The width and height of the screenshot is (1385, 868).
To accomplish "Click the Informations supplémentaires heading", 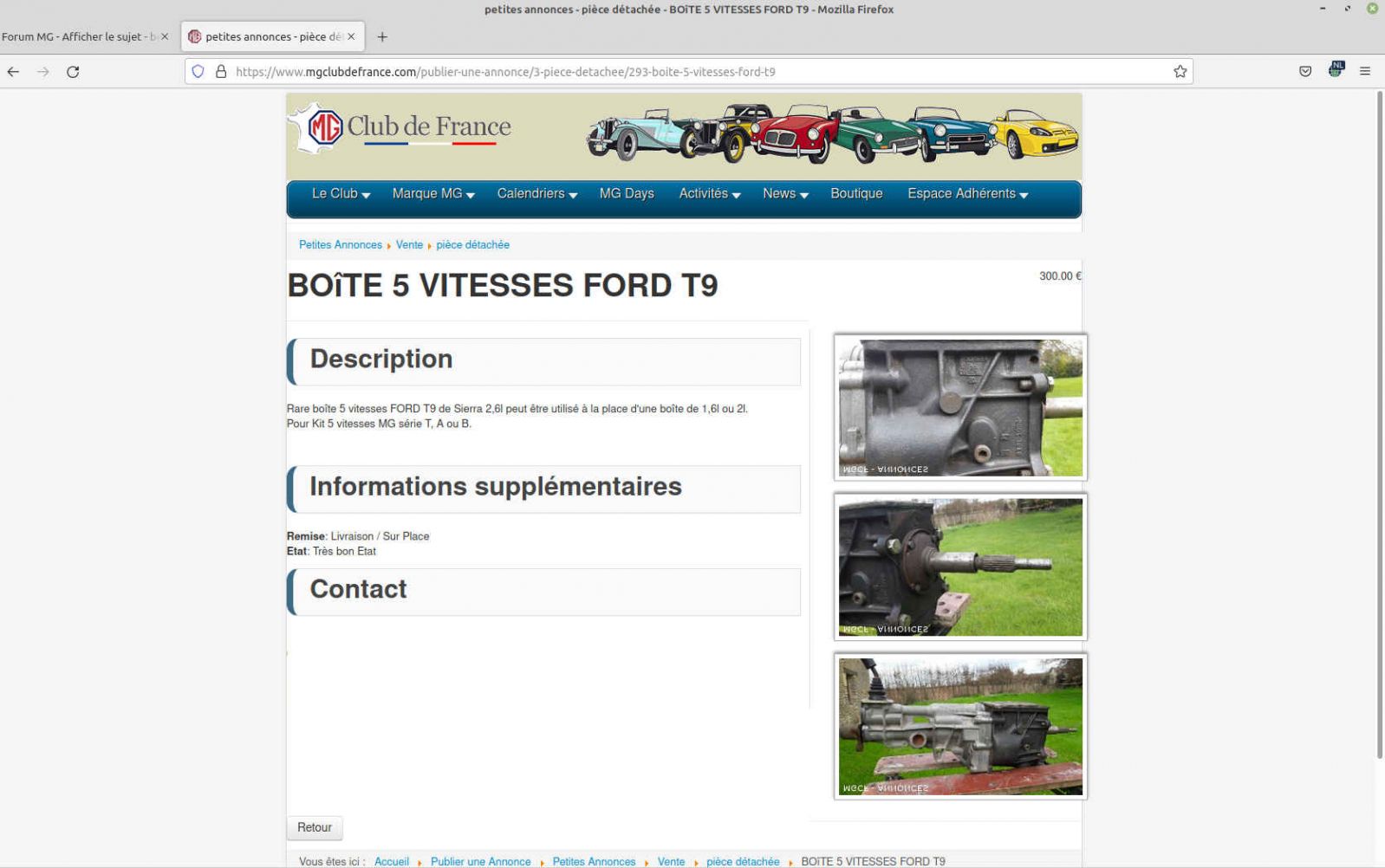I will (496, 487).
